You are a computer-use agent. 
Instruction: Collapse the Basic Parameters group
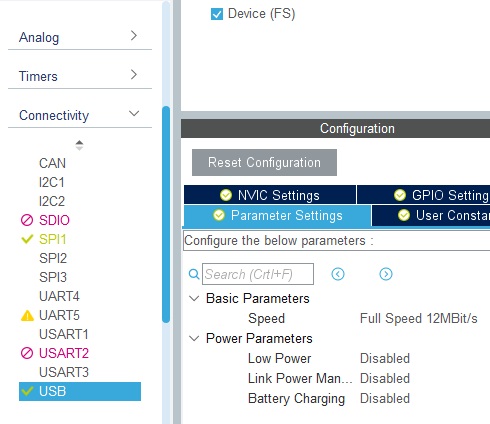pyautogui.click(x=194, y=298)
